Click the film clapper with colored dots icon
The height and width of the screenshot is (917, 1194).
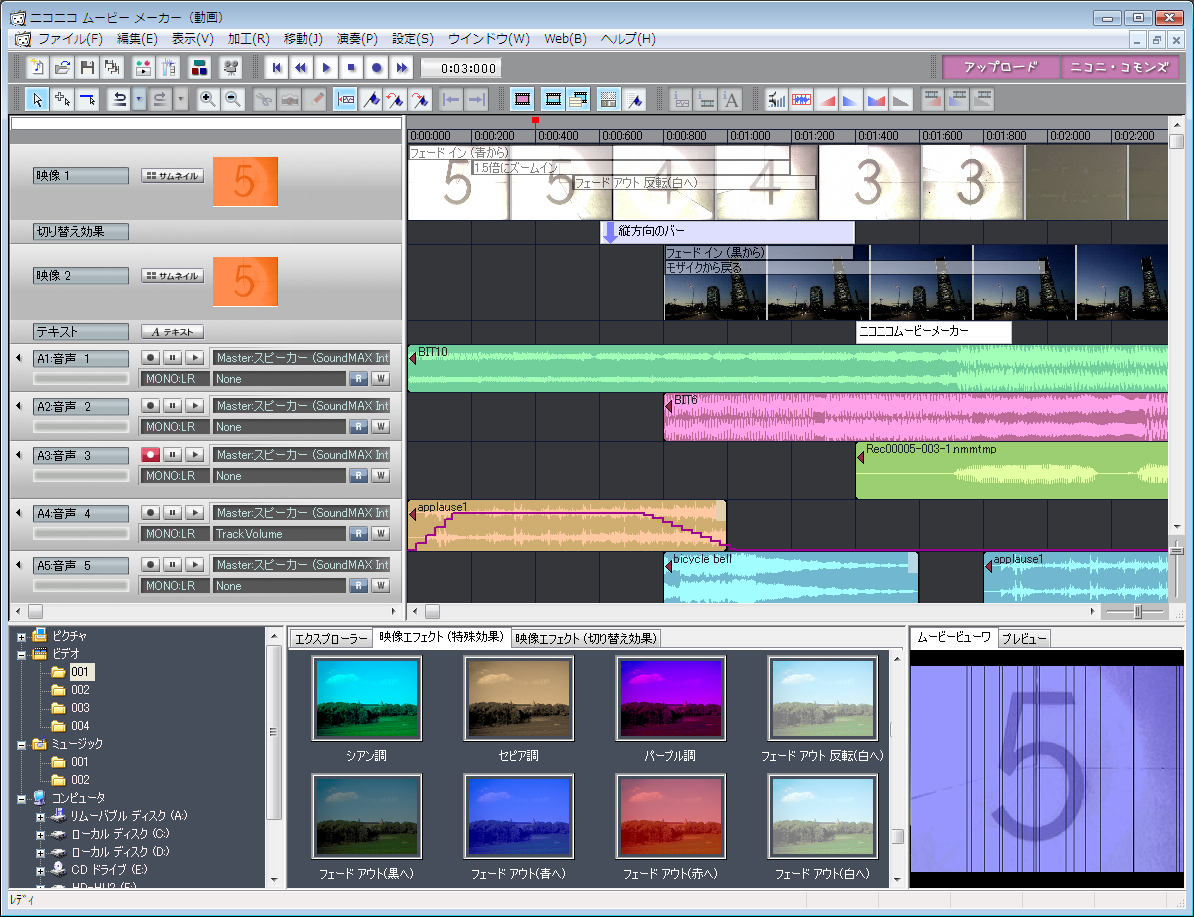pyautogui.click(x=143, y=68)
